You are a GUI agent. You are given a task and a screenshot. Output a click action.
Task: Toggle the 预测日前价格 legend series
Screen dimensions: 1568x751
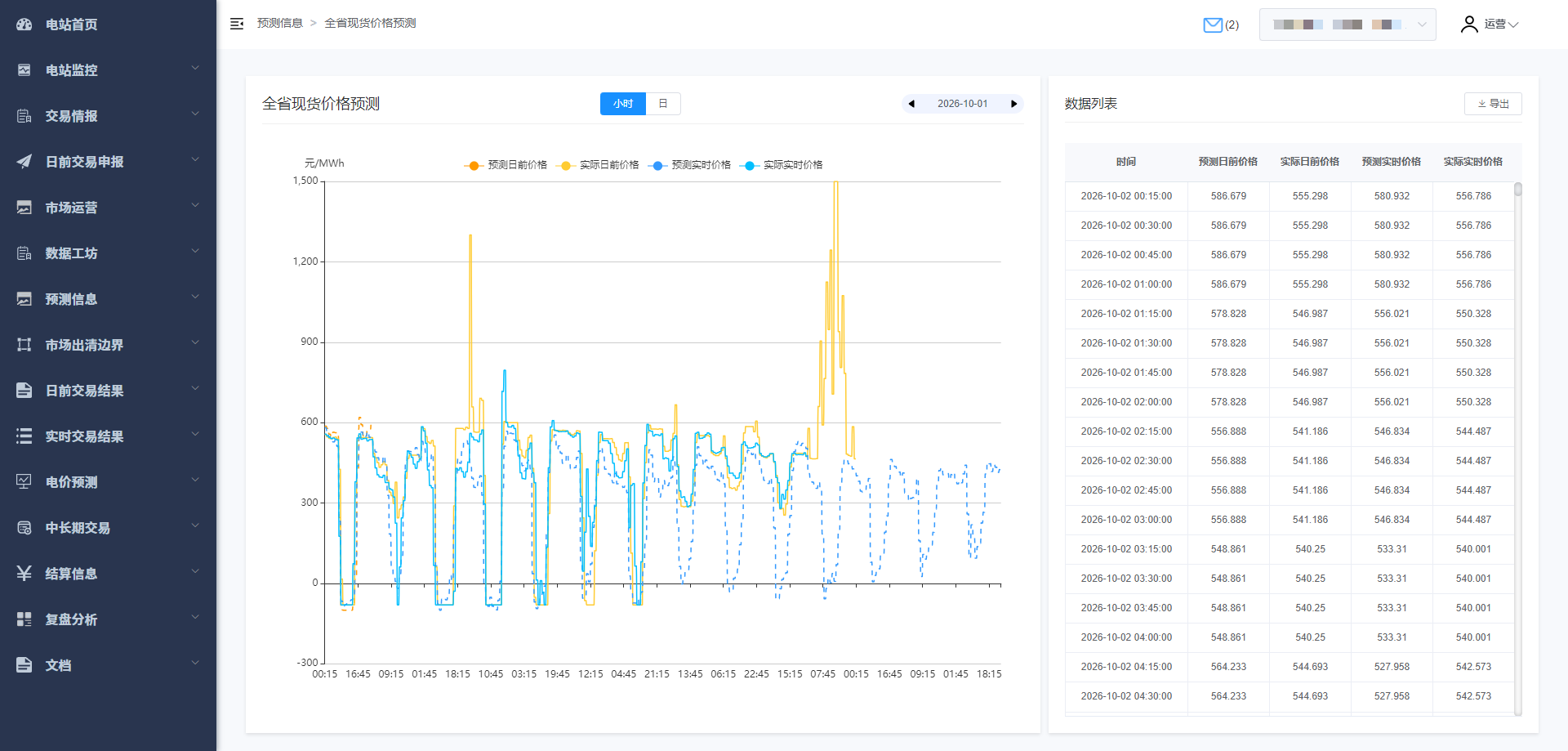(x=506, y=165)
